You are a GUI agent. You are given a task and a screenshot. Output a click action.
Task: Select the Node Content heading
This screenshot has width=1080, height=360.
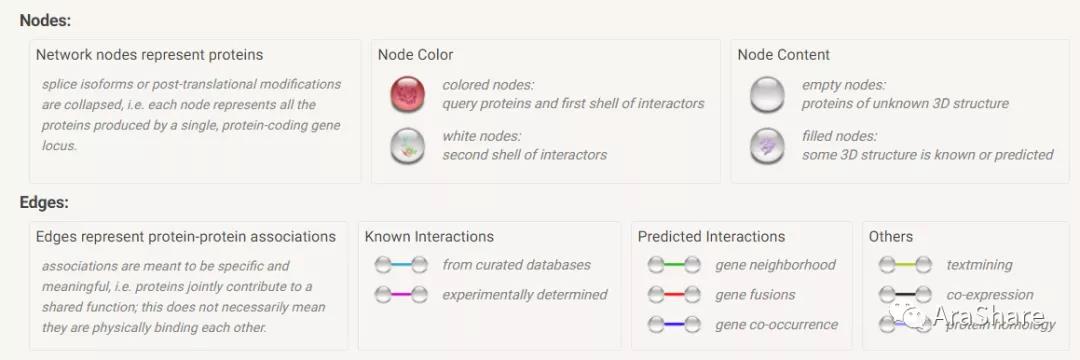click(784, 54)
